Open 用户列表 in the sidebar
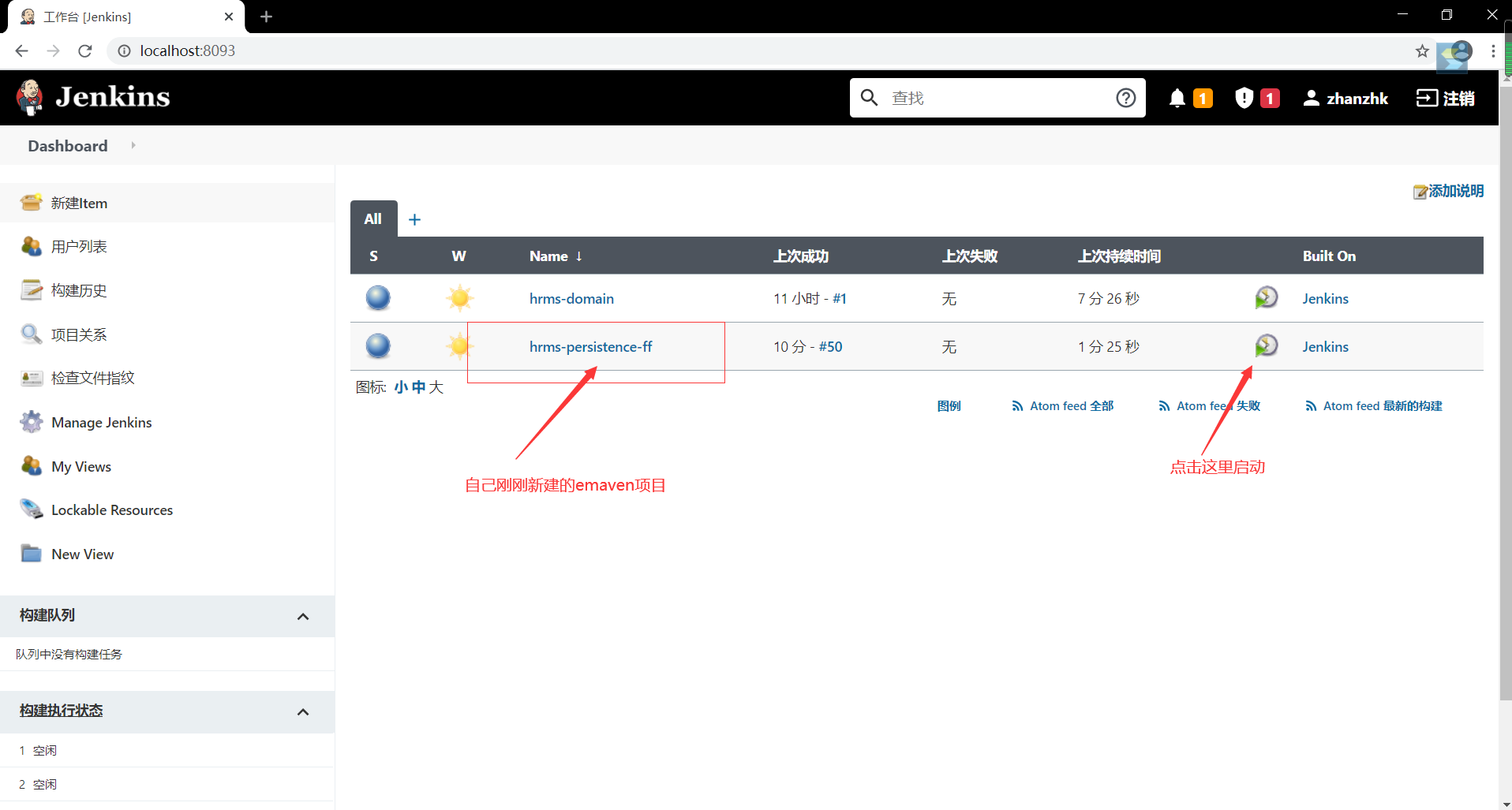 coord(79,246)
